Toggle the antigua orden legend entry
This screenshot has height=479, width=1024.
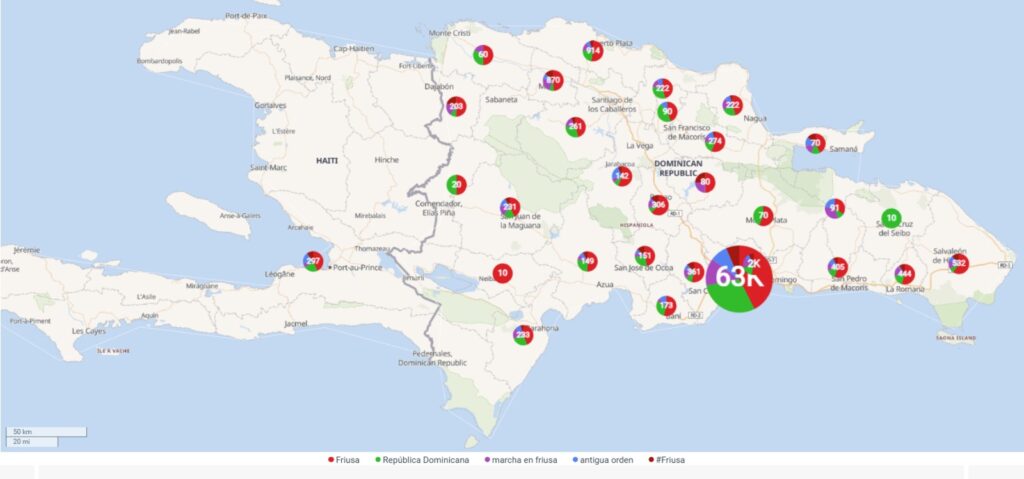point(603,460)
